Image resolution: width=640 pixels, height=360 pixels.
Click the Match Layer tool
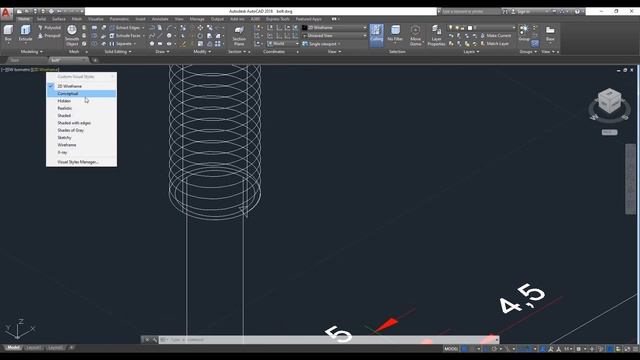coord(494,44)
